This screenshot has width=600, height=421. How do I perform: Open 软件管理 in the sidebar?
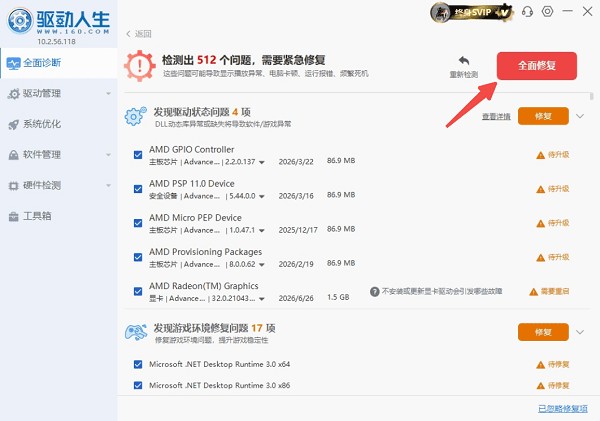[x=59, y=155]
